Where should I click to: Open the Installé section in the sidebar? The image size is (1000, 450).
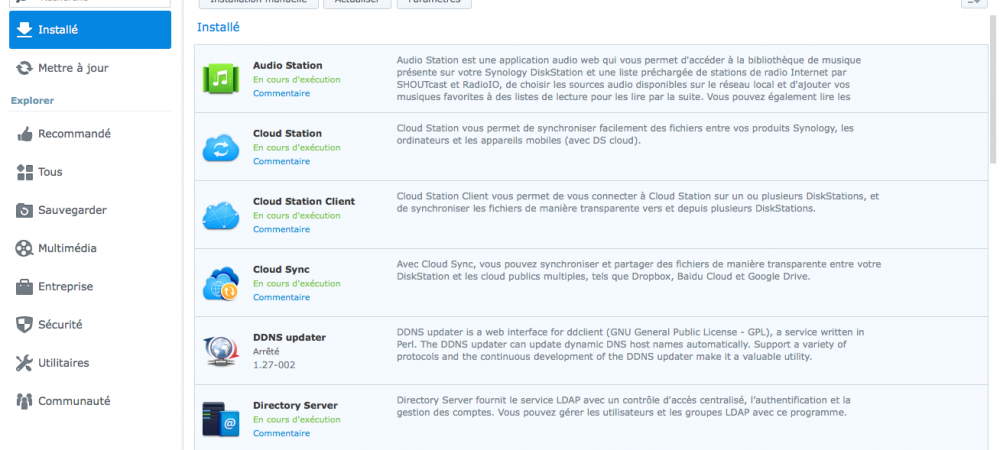(x=90, y=30)
